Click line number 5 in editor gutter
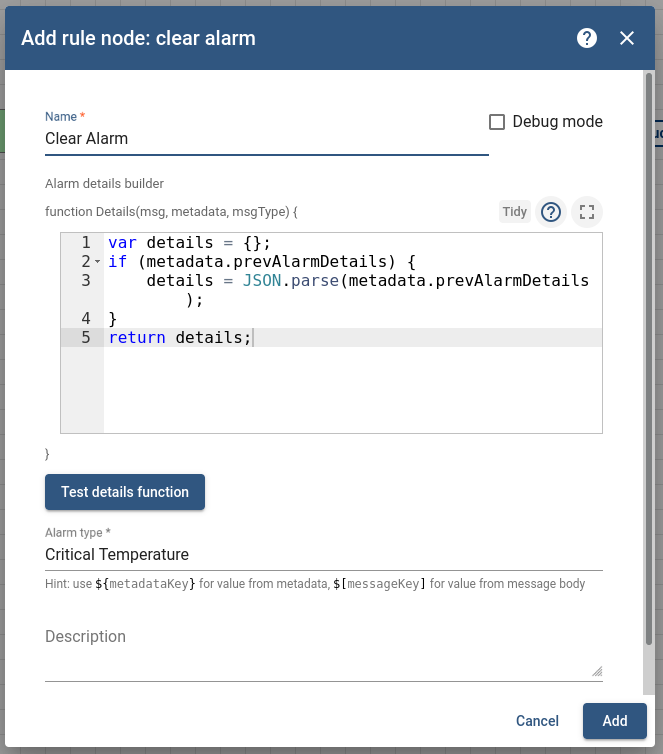663x754 pixels. 86,338
